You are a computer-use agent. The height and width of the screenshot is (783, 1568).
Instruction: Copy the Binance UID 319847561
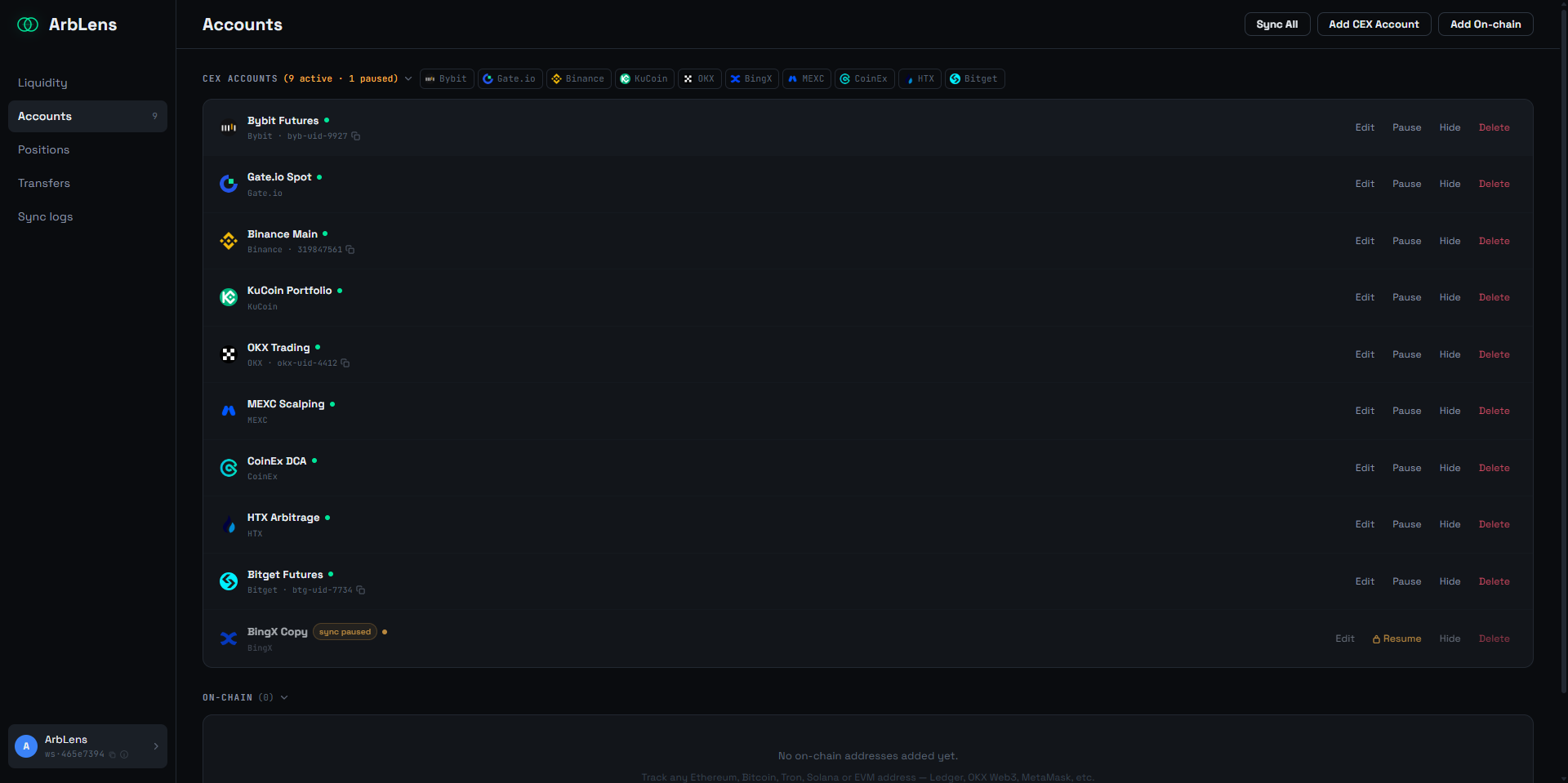[350, 250]
